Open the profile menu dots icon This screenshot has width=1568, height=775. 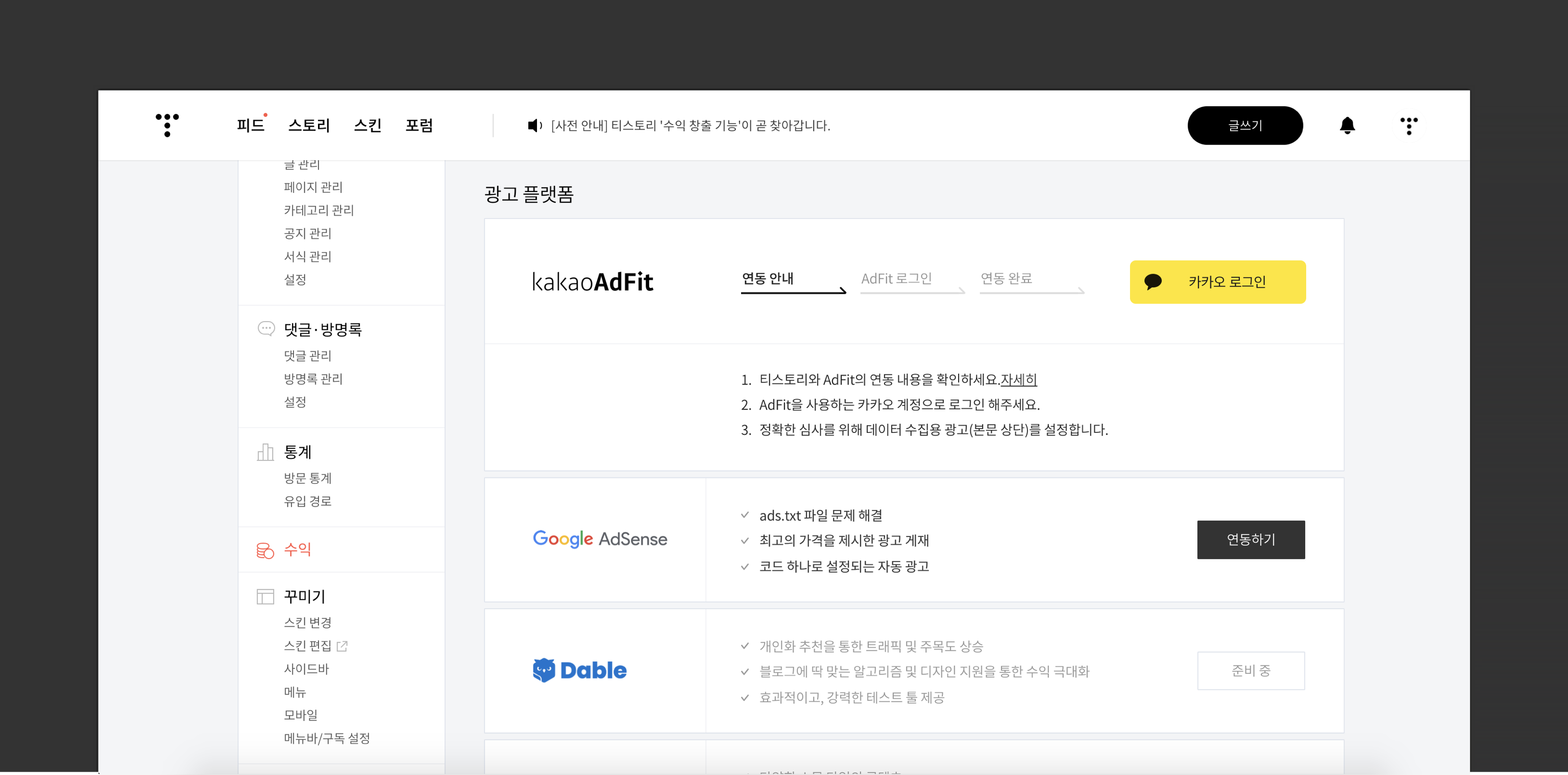(1409, 126)
